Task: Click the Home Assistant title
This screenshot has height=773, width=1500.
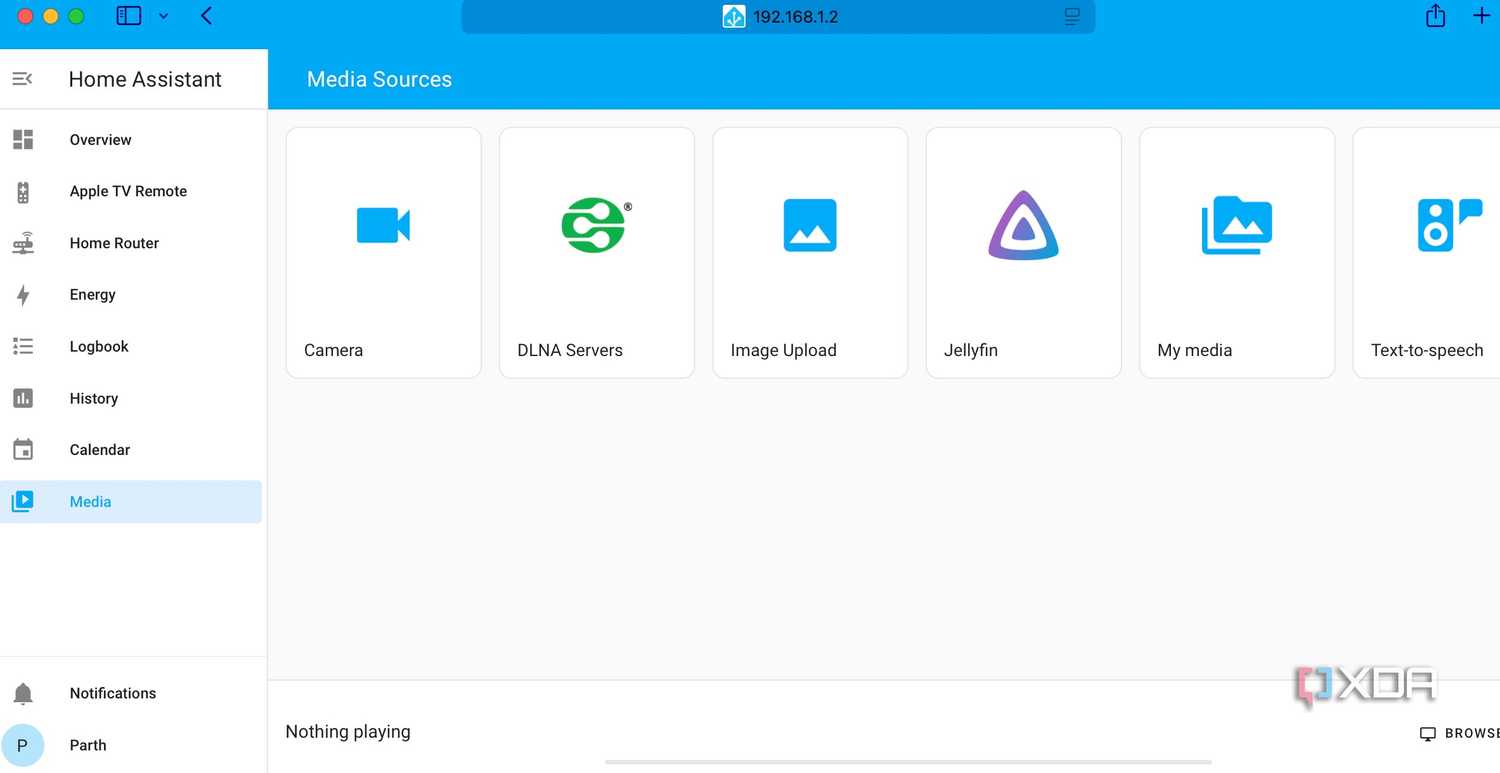Action: (x=145, y=79)
